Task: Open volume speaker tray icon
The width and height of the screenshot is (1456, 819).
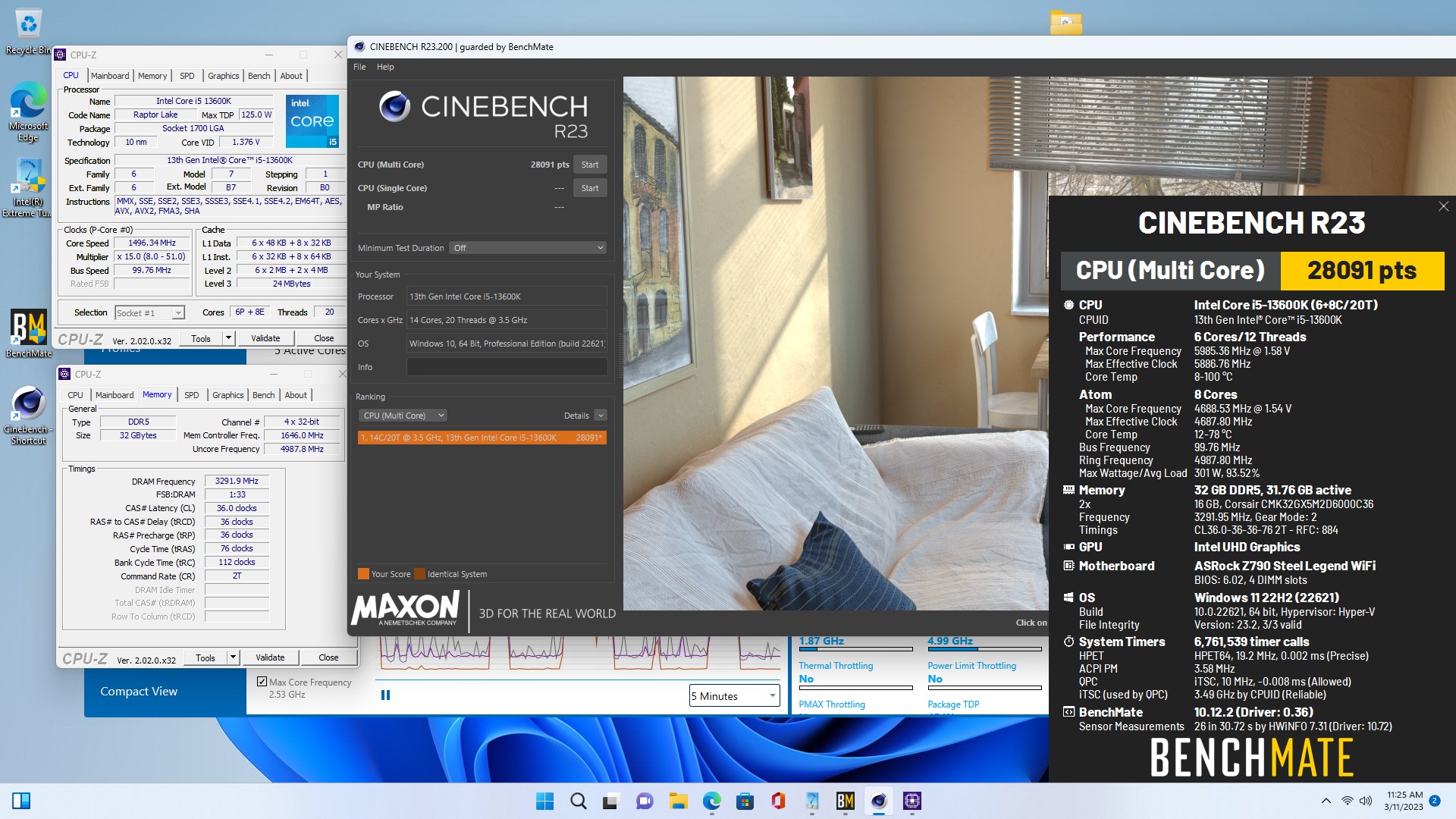Action: click(x=1366, y=801)
